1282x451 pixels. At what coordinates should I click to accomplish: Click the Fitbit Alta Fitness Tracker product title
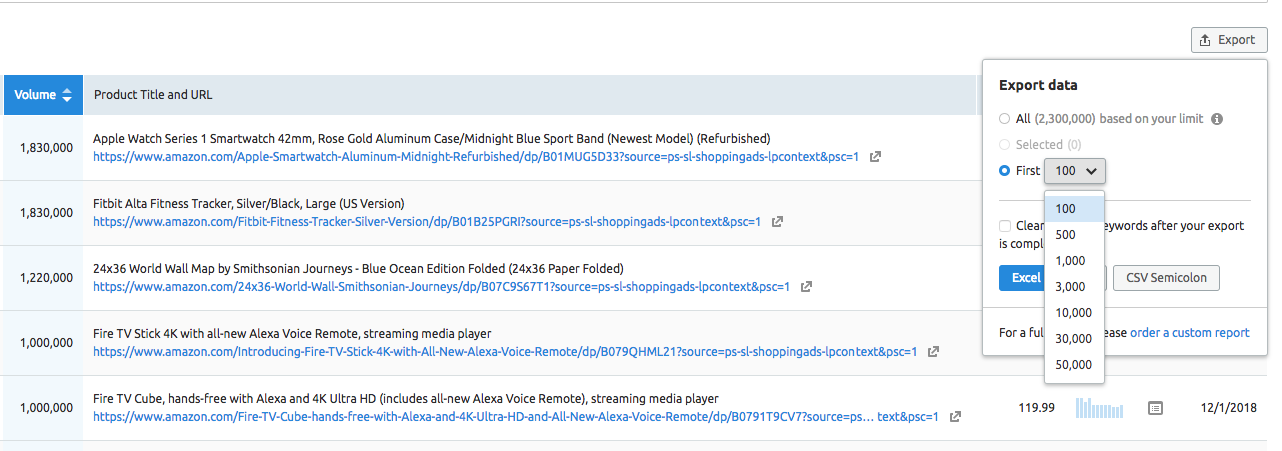(248, 203)
